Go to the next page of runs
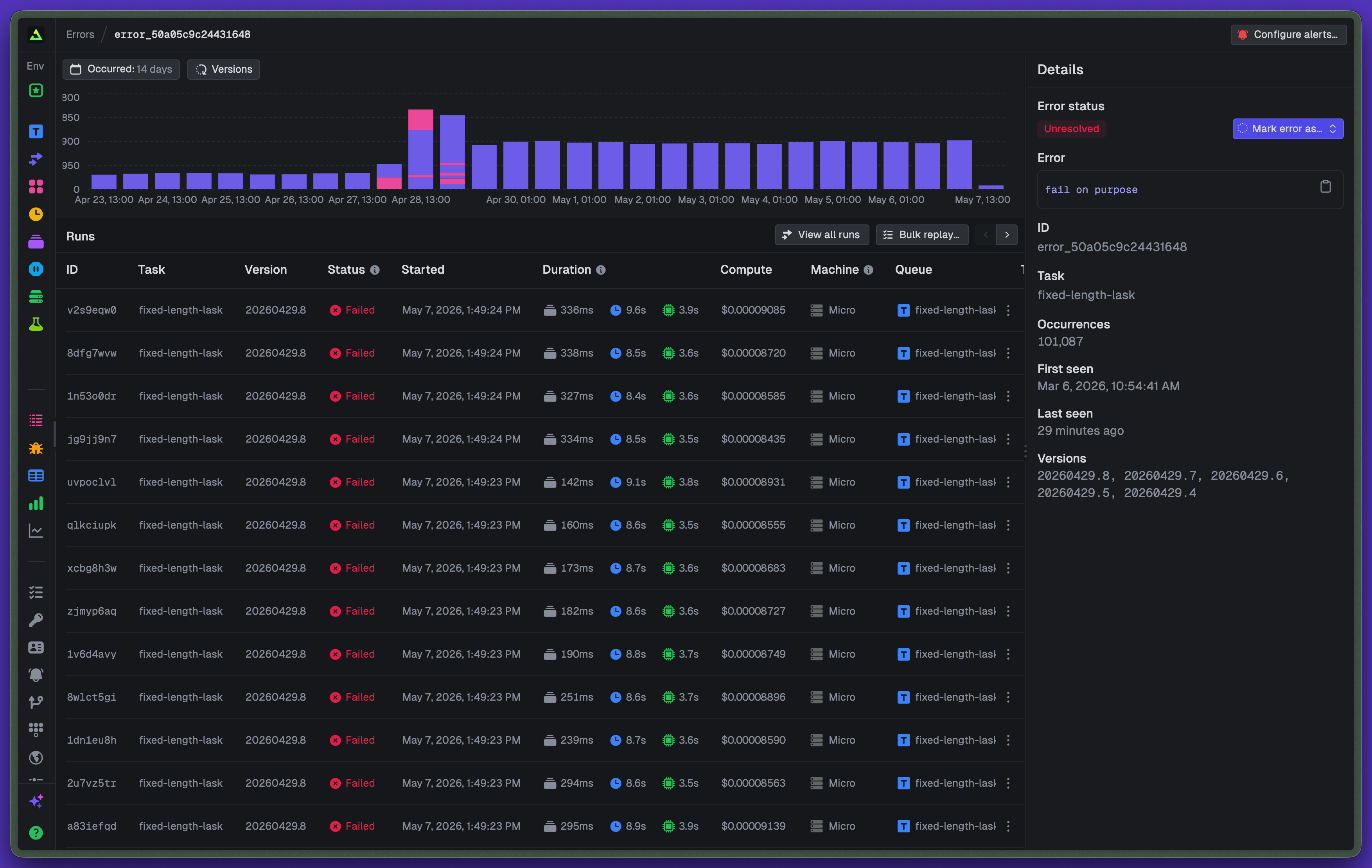This screenshot has height=868, width=1372. pos(1007,235)
